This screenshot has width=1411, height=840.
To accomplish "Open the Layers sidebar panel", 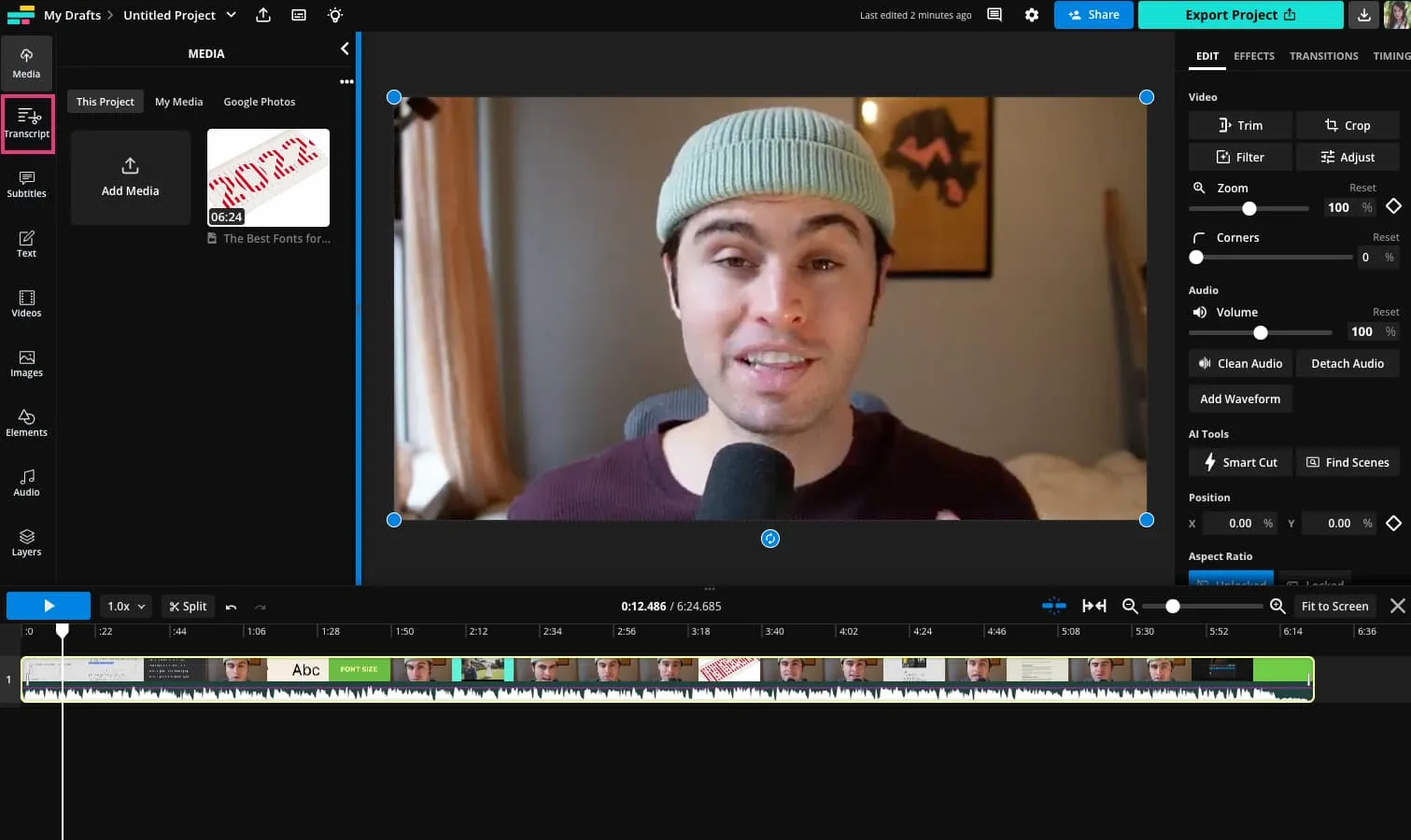I will coord(26,542).
